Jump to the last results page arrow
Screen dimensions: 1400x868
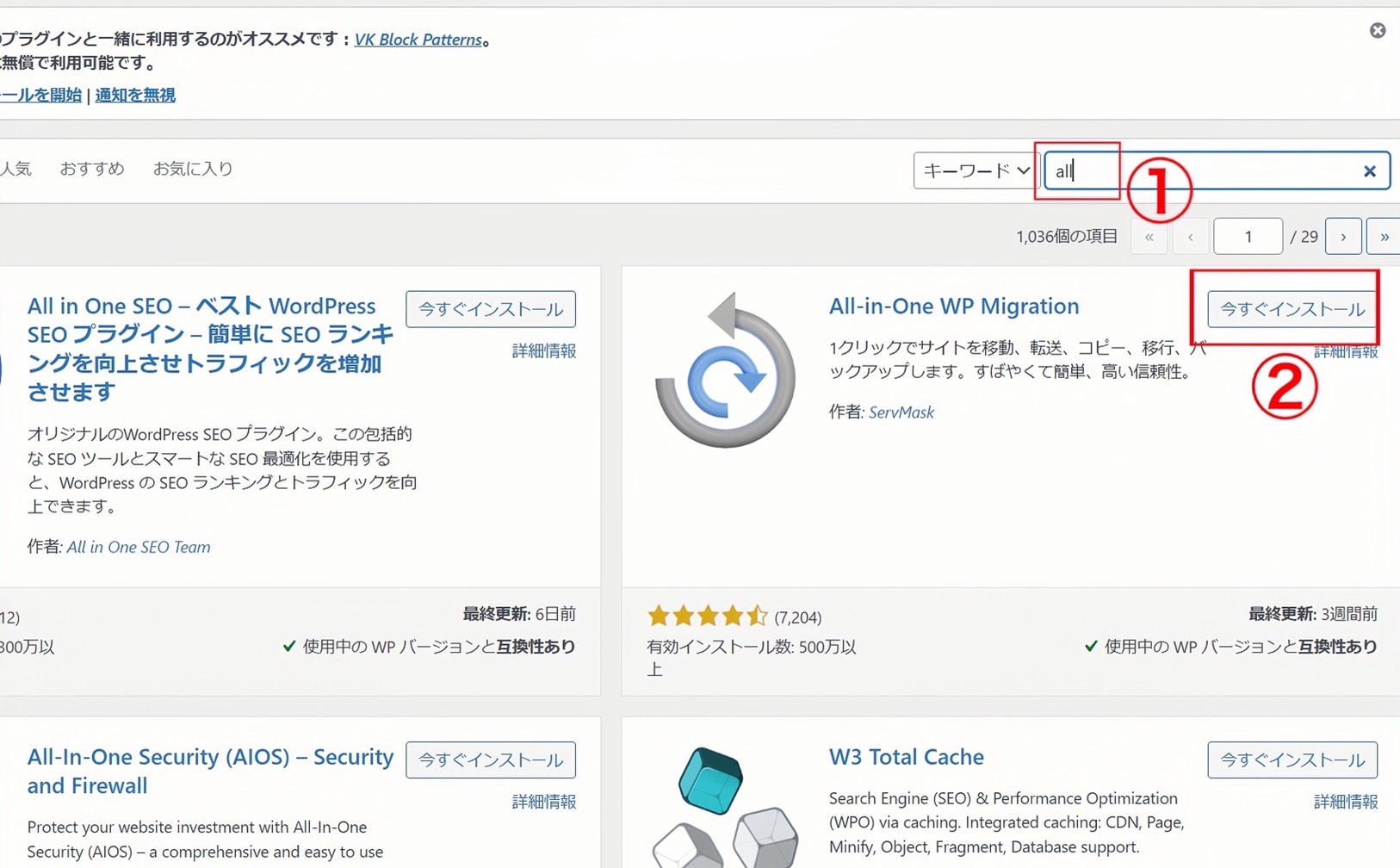coord(1384,237)
